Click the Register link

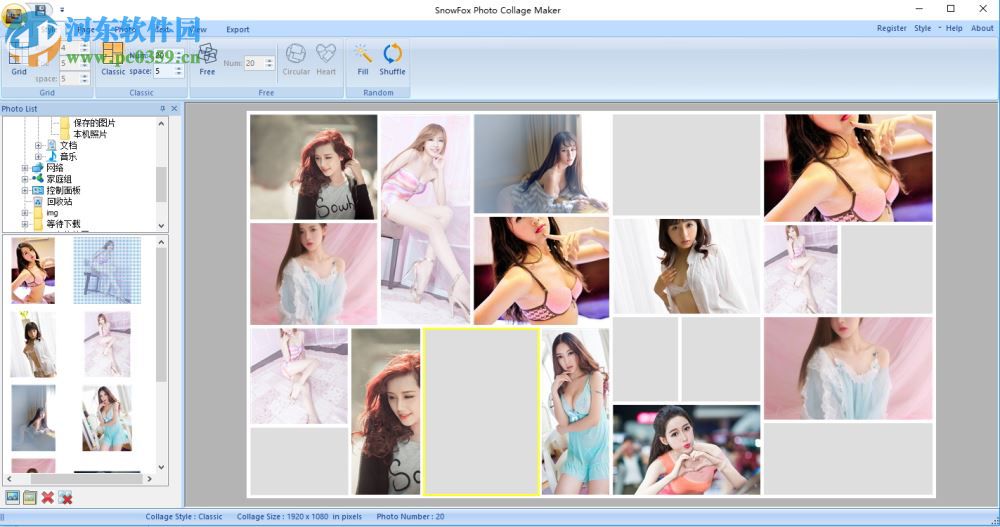tap(892, 28)
